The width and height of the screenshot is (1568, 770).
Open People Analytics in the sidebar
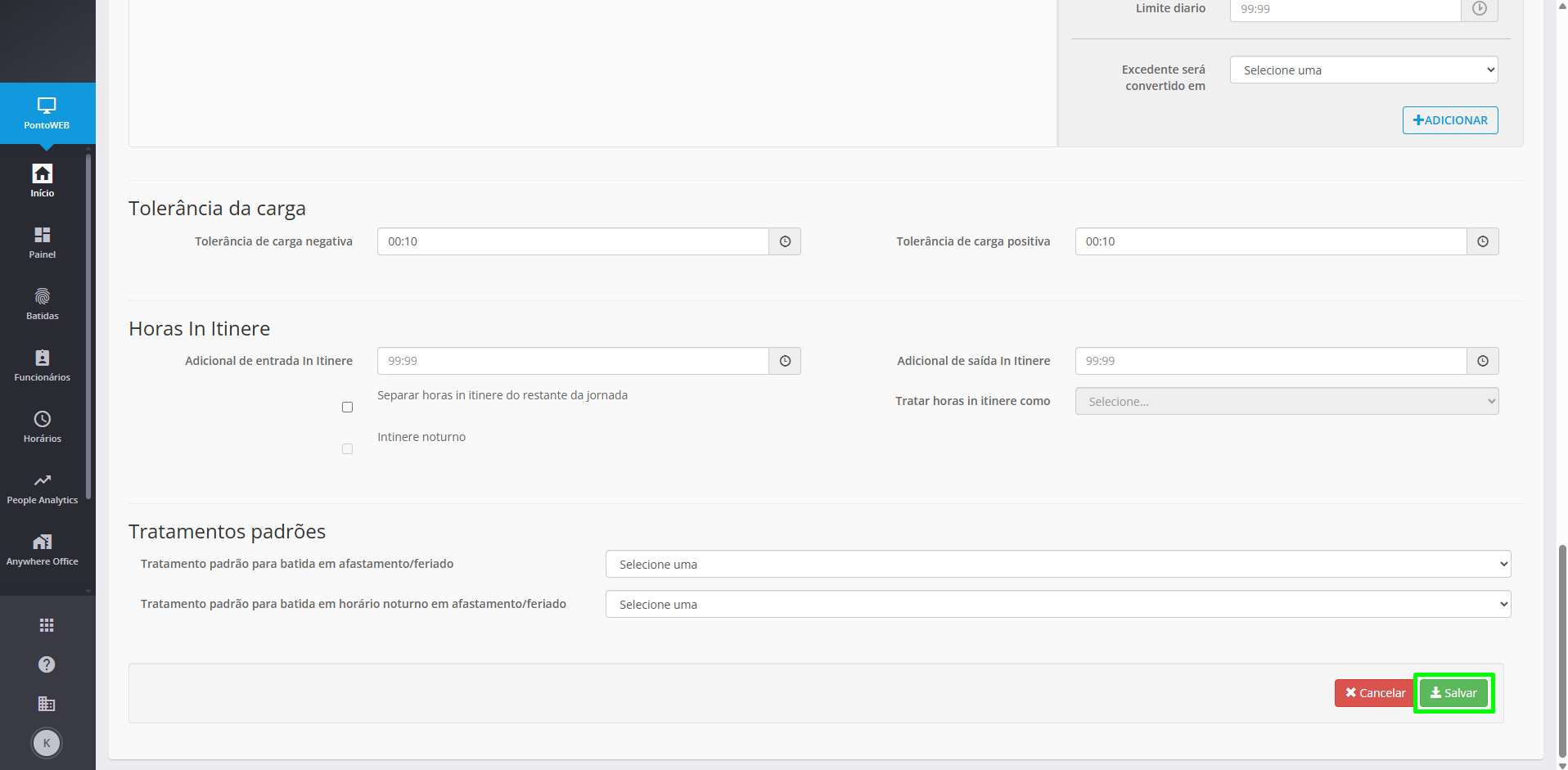43,488
